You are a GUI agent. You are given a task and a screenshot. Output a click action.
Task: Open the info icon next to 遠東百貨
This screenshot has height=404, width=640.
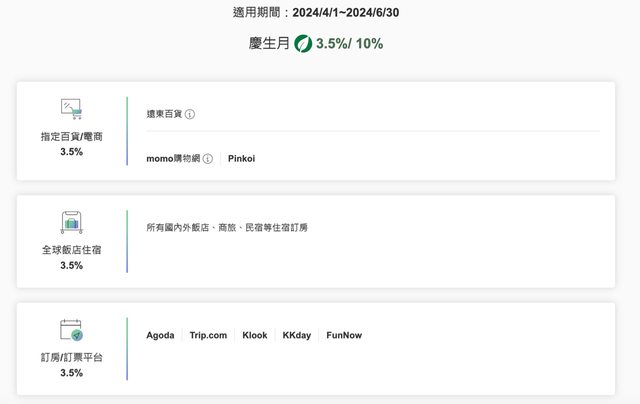click(x=190, y=114)
